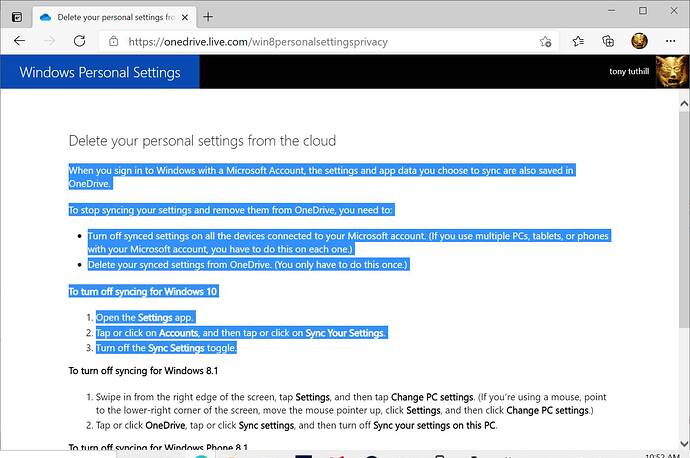Click the page scrollbar up arrow

tap(684, 104)
